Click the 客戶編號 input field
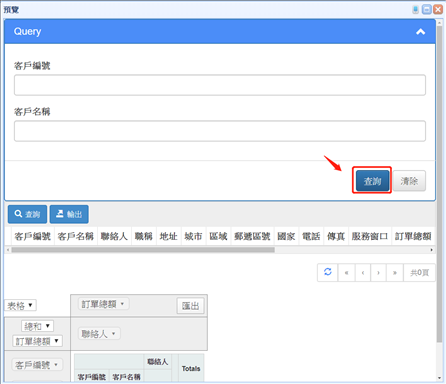The height and width of the screenshot is (384, 446). point(220,85)
